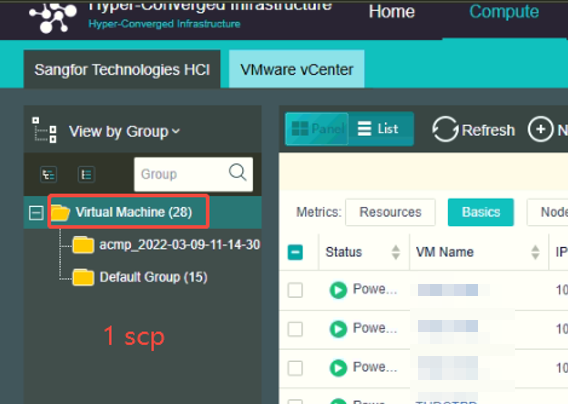568x404 pixels.
Task: Select the Node metrics button
Action: coord(548,212)
